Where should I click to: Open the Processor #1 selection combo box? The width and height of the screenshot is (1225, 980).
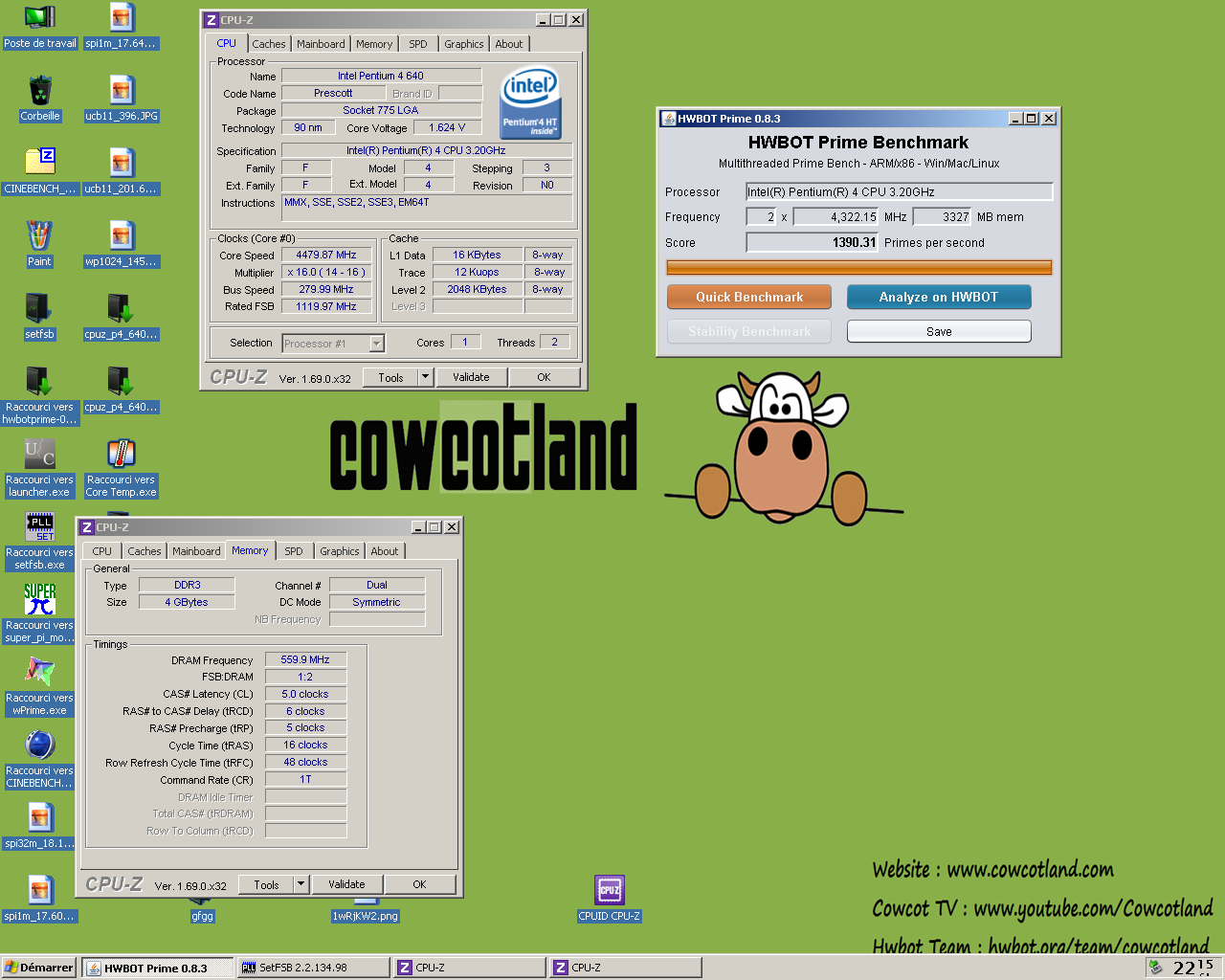333,344
